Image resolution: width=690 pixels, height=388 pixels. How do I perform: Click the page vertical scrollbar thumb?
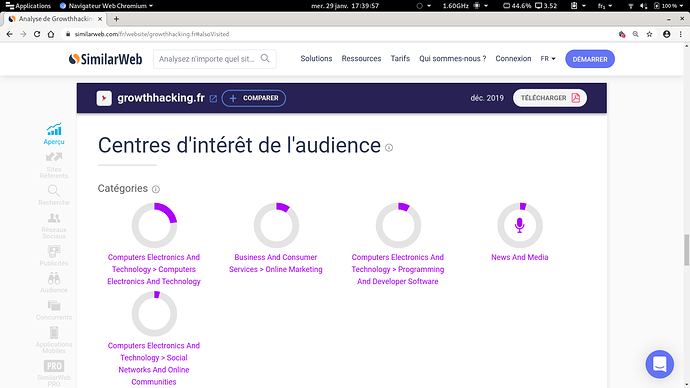[x=686, y=250]
